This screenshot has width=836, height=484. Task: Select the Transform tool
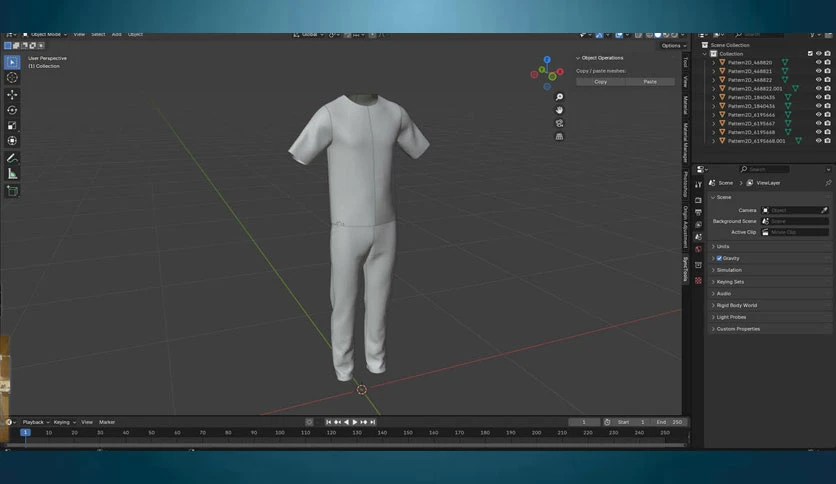coord(12,141)
